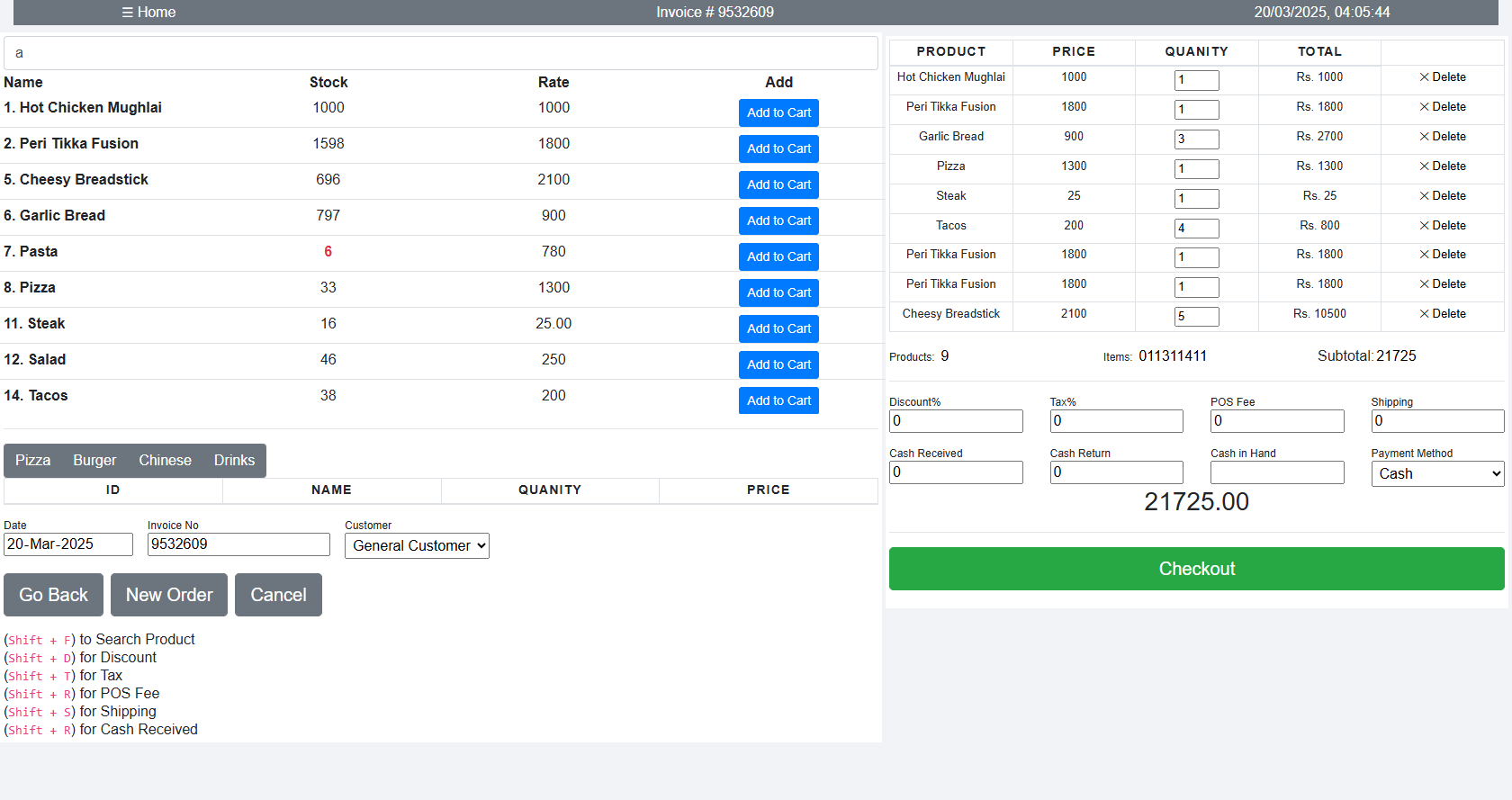Click the green Checkout button
The width and height of the screenshot is (1512, 800).
tap(1196, 569)
